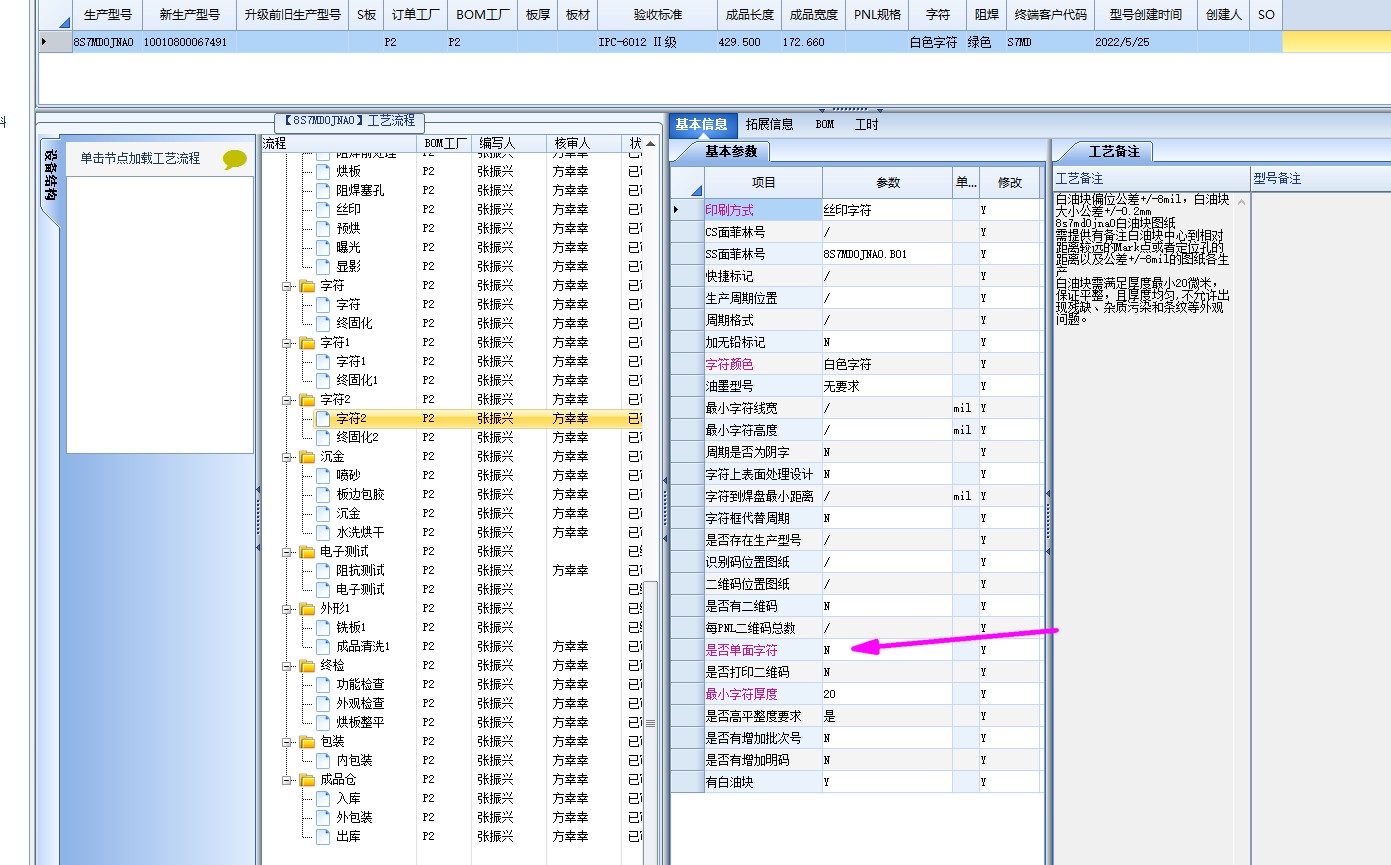Click the 8S7MDOJNA0.B01 film number value
Viewport: 1391px width, 865px height.
[866, 254]
